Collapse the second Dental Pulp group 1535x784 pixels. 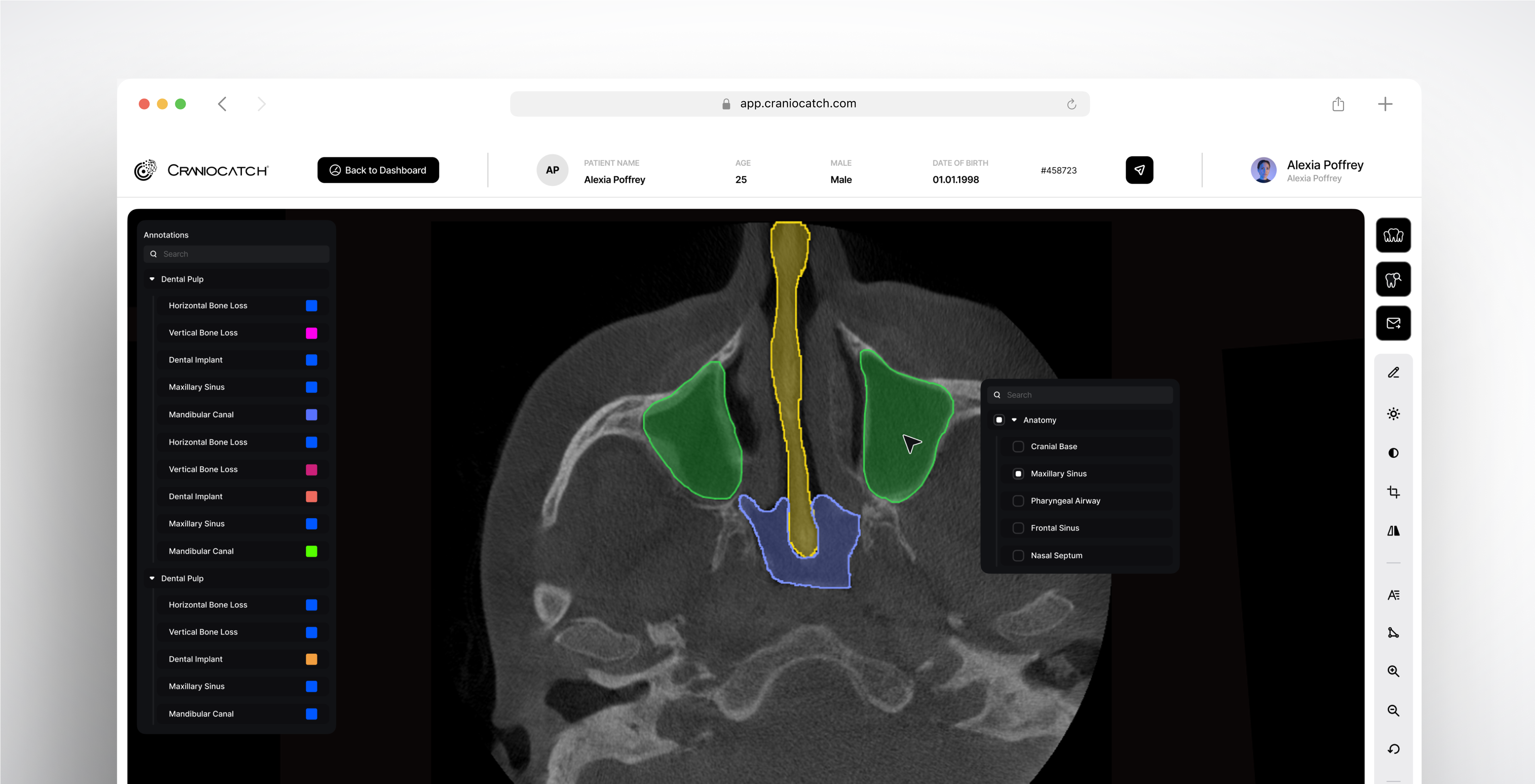pyautogui.click(x=152, y=578)
